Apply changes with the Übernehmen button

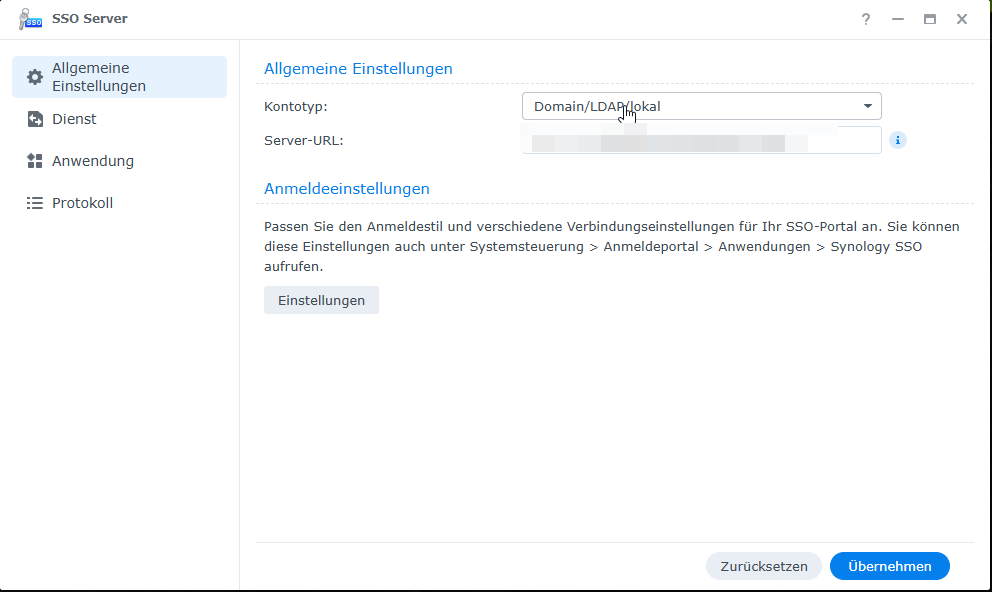click(889, 566)
